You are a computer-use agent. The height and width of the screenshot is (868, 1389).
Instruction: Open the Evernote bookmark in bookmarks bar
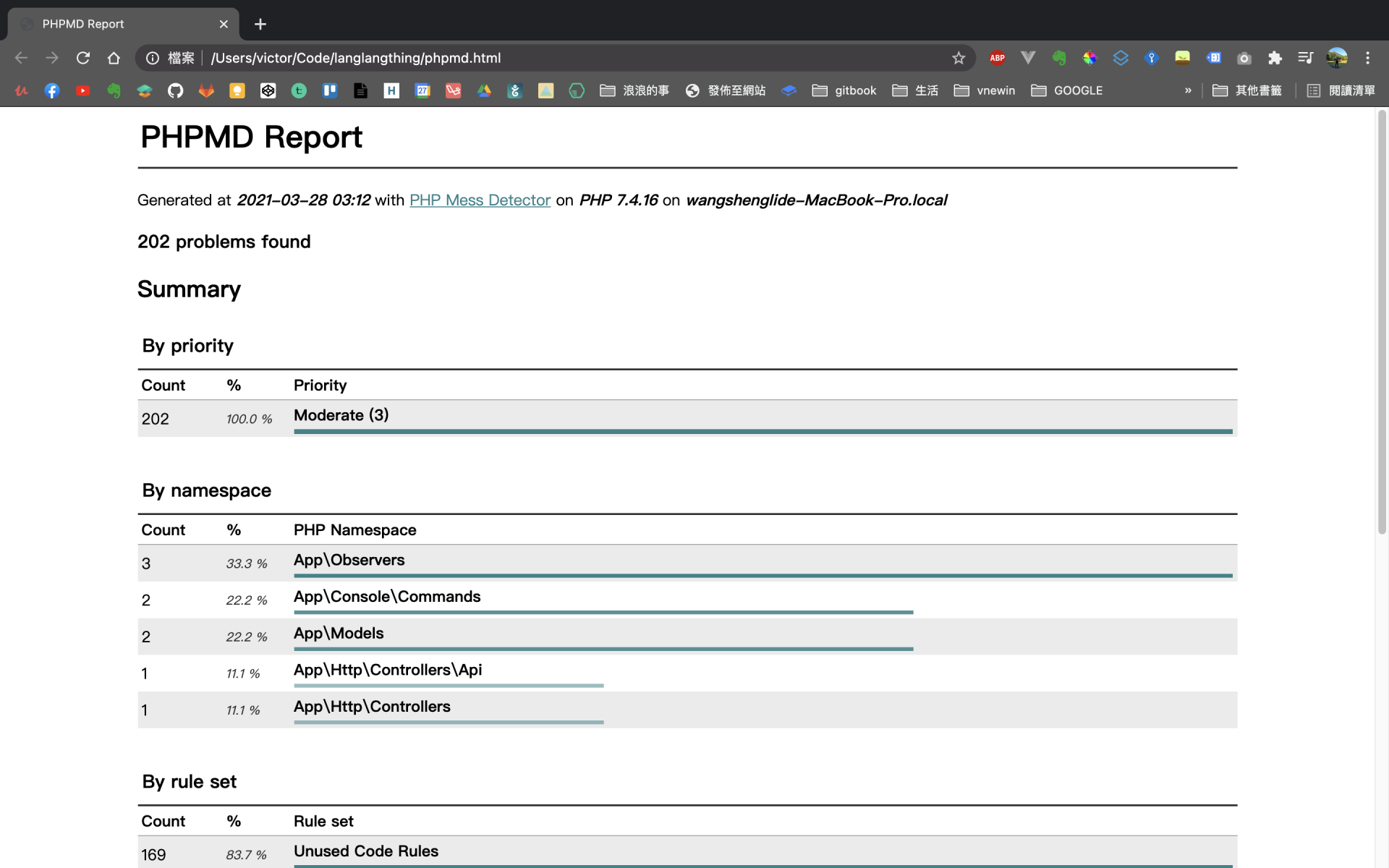(114, 90)
